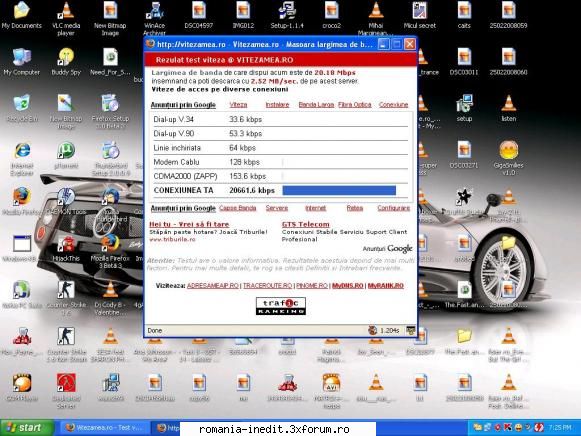Open IMG012 image file icon

click(x=243, y=16)
